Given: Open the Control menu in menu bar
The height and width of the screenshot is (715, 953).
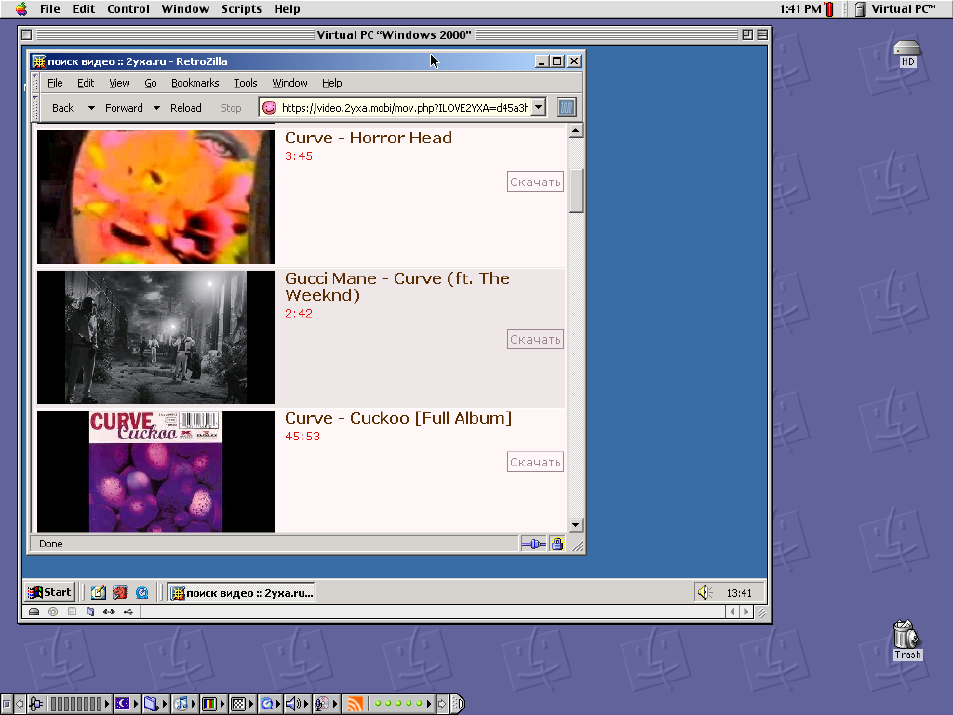Looking at the screenshot, I should click(128, 9).
